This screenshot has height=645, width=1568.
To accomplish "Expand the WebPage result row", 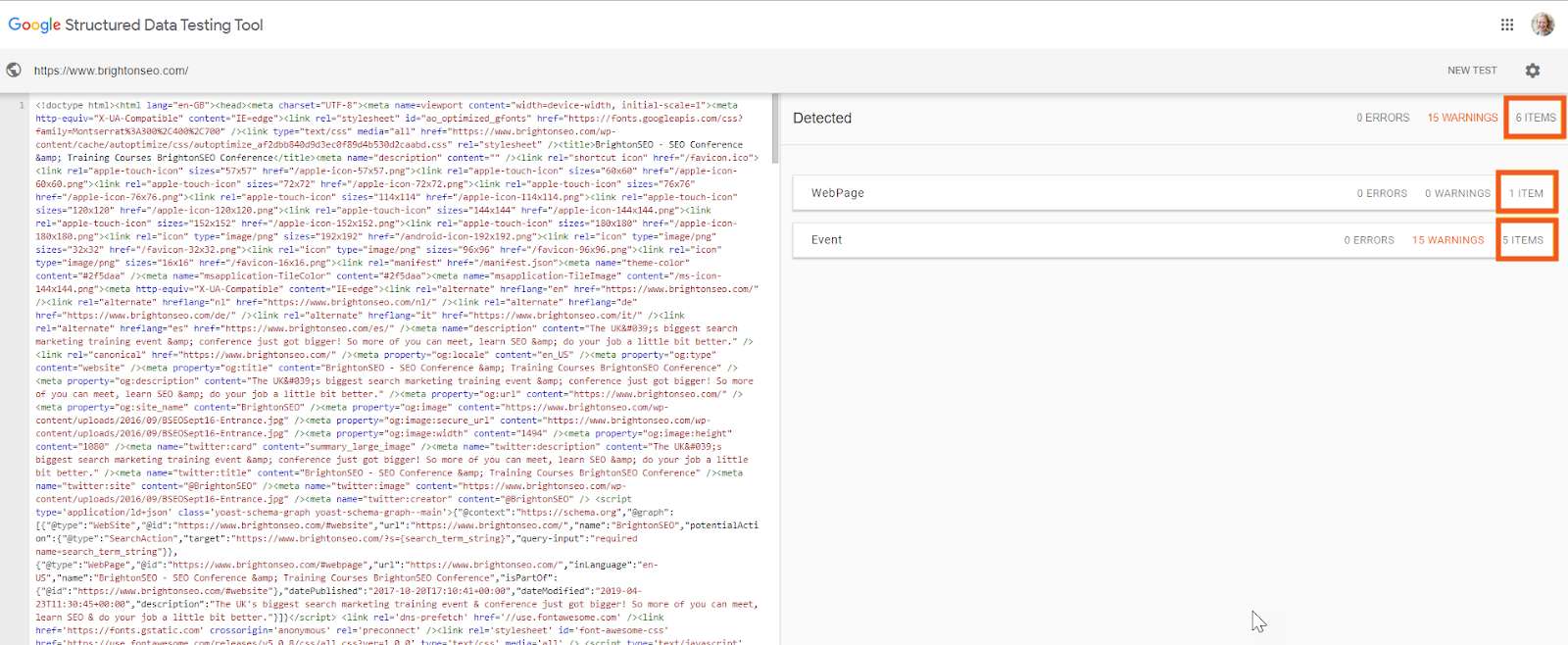I will click(x=1173, y=193).
